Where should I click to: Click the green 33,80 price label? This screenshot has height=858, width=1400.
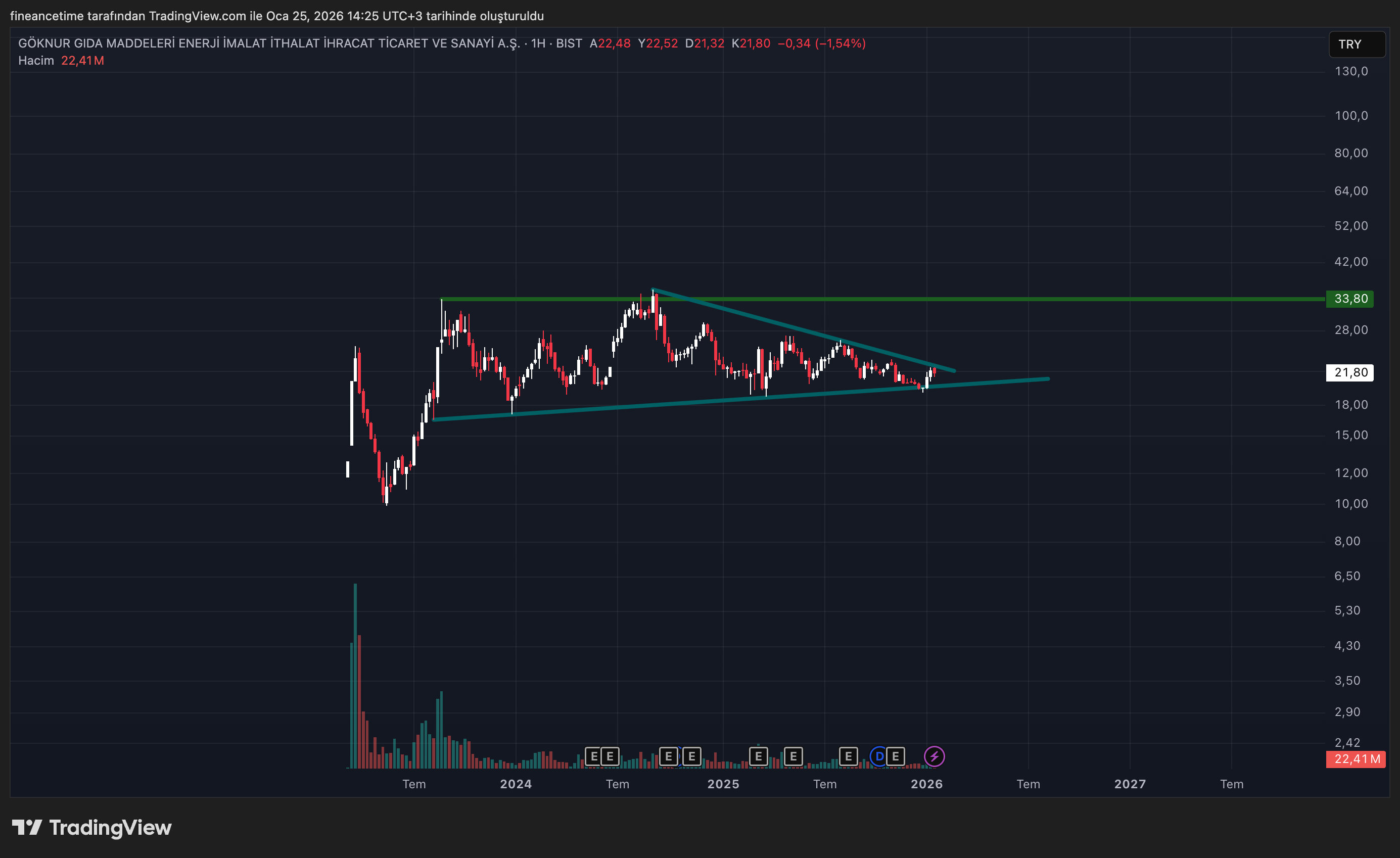point(1349,299)
